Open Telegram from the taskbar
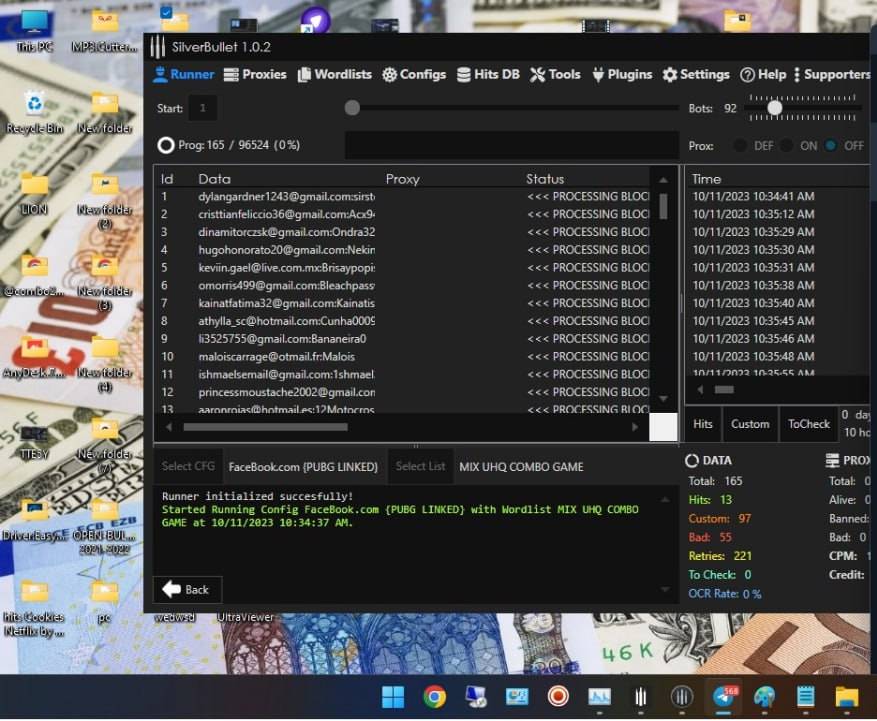 click(725, 697)
